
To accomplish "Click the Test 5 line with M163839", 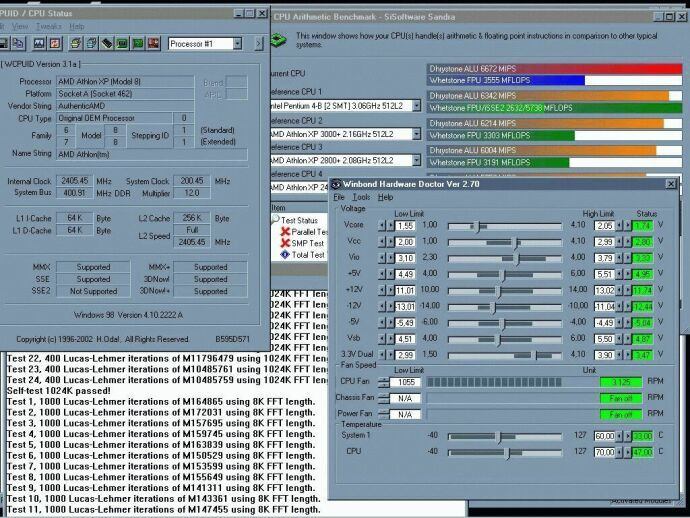I will pos(161,445).
